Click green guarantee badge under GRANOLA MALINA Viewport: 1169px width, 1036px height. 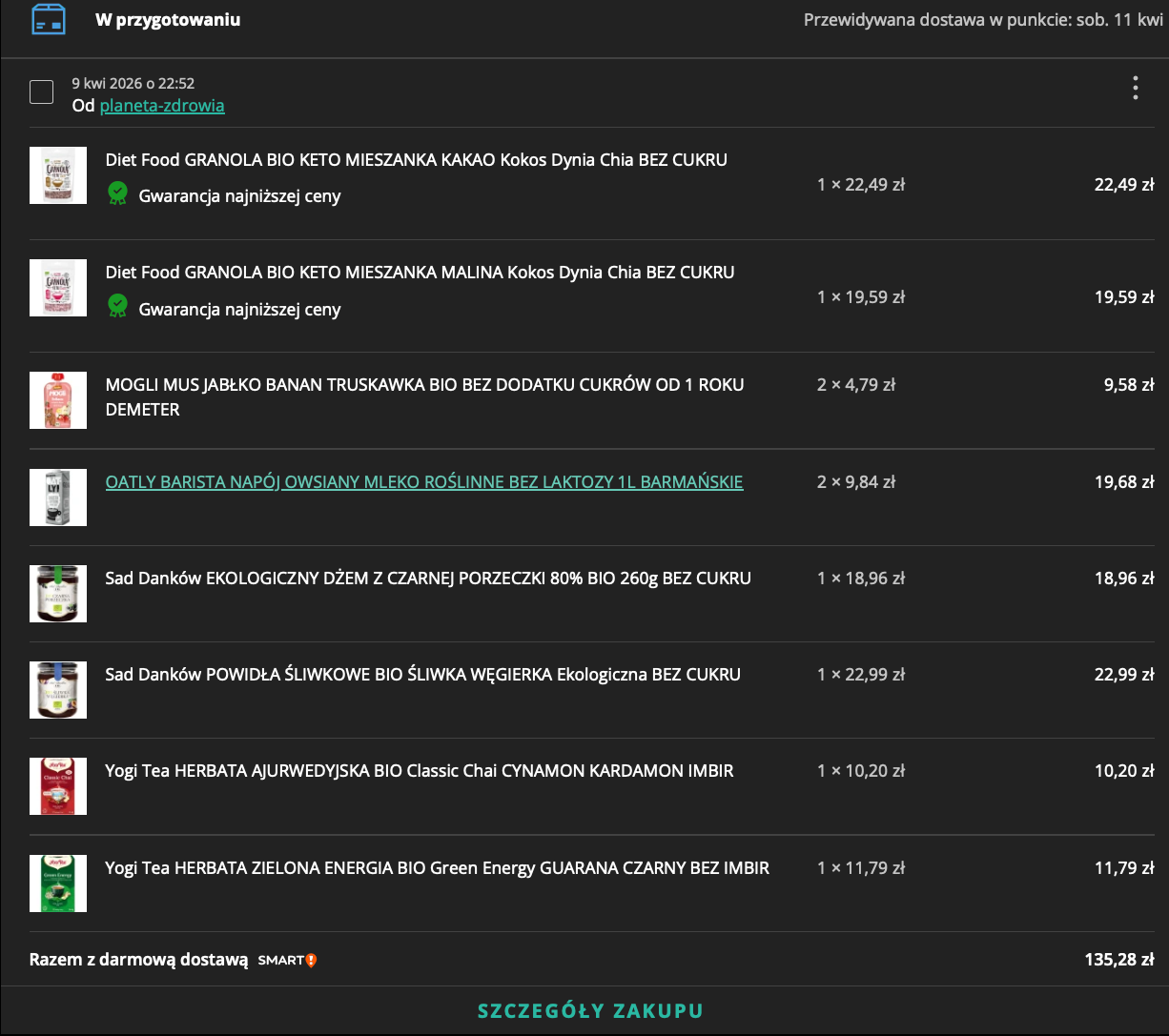[x=117, y=307]
